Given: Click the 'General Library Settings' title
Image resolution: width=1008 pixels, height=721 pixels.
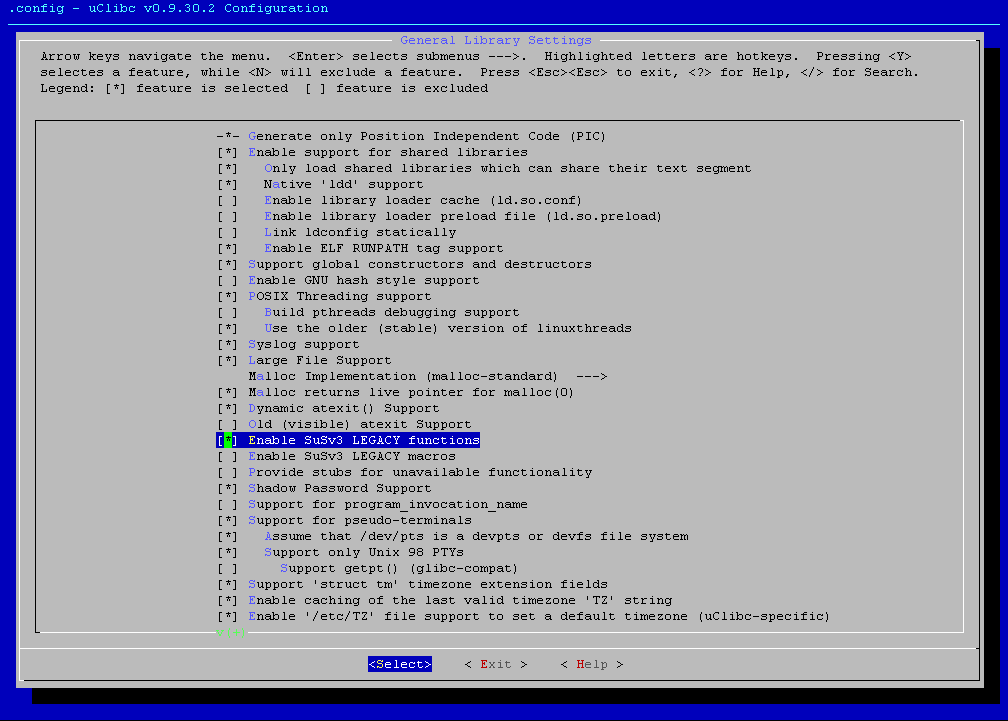Looking at the screenshot, I should point(496,40).
